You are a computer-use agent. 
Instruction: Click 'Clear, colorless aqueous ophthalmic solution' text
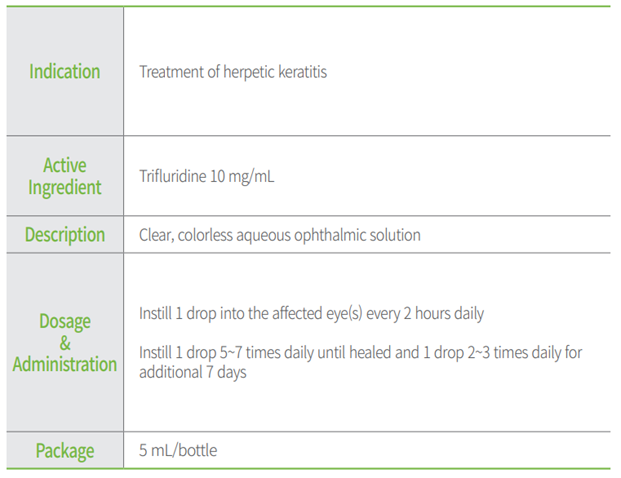pyautogui.click(x=280, y=236)
